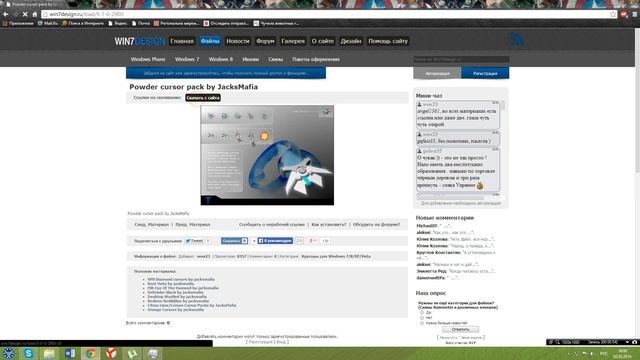The width and height of the screenshot is (640, 360).
Task: Open the О сайте menu item
Action: [322, 41]
